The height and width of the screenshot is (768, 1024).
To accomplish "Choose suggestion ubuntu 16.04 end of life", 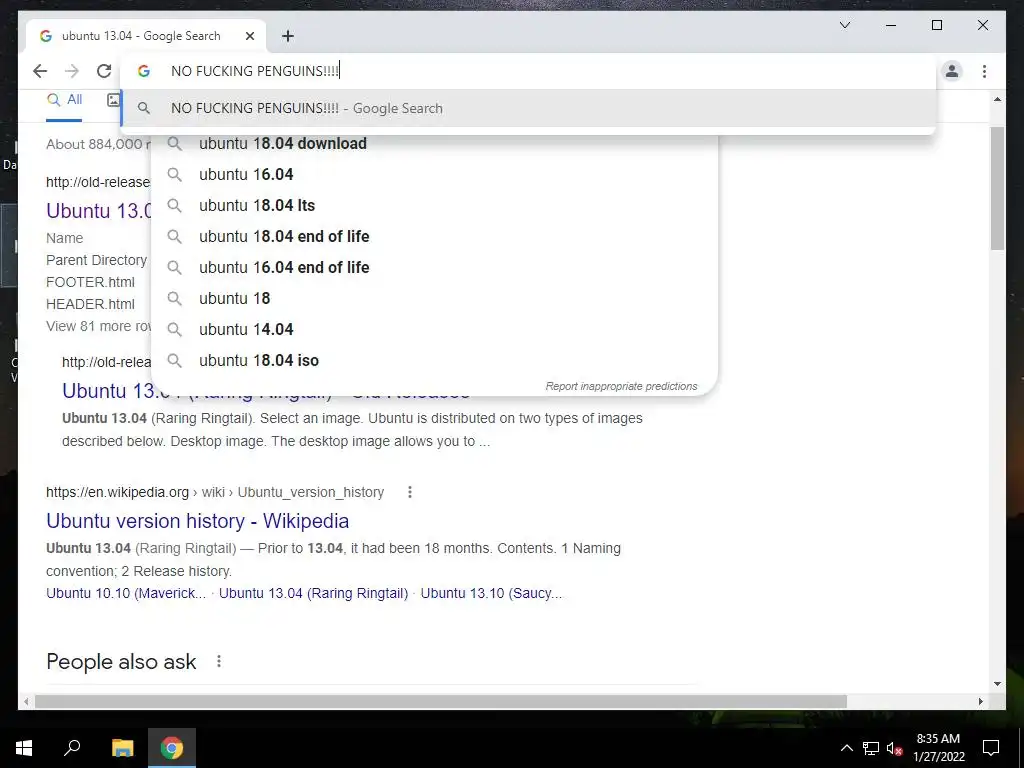I will pyautogui.click(x=434, y=268).
